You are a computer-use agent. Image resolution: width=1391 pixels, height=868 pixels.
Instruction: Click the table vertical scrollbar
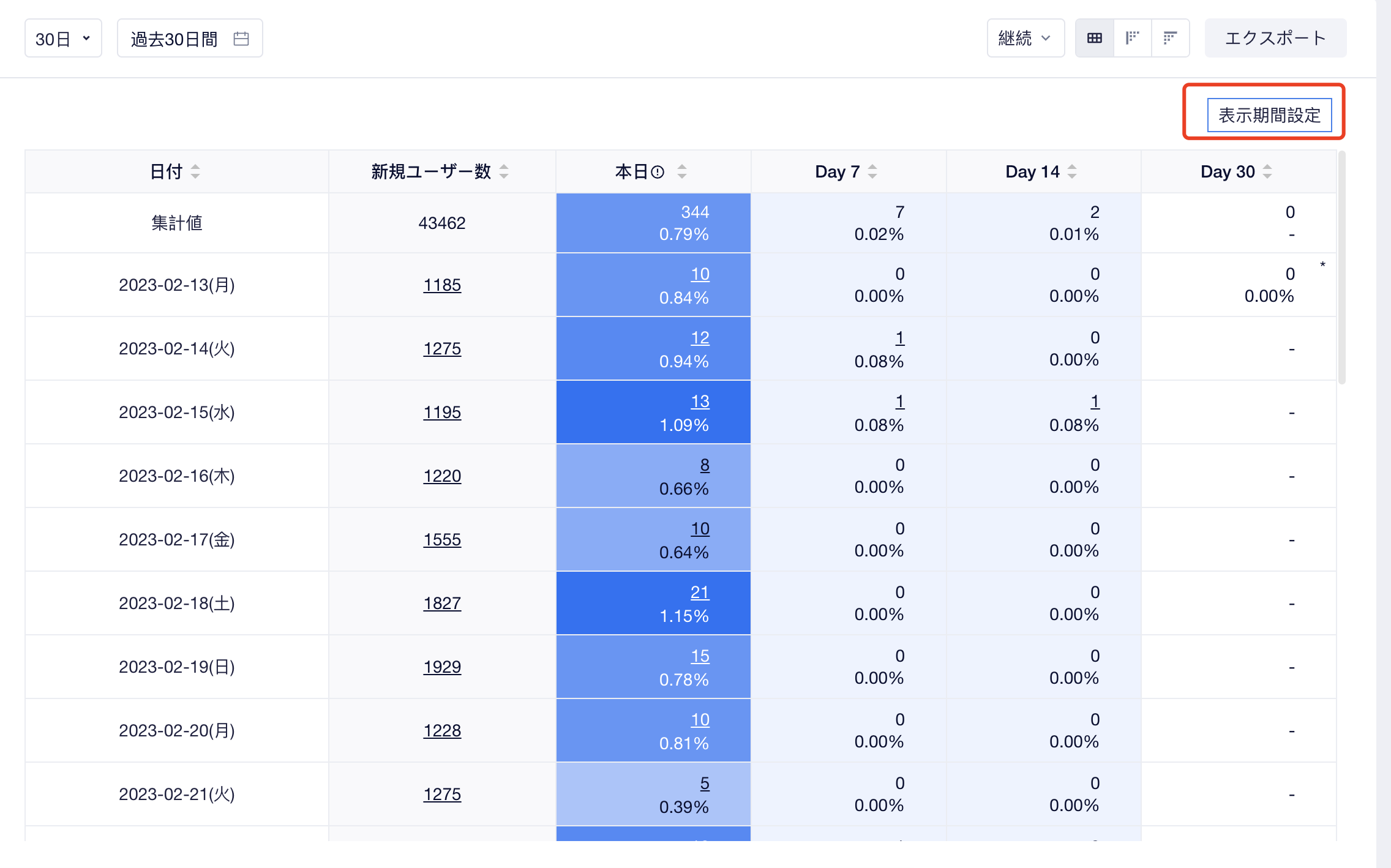click(1342, 268)
